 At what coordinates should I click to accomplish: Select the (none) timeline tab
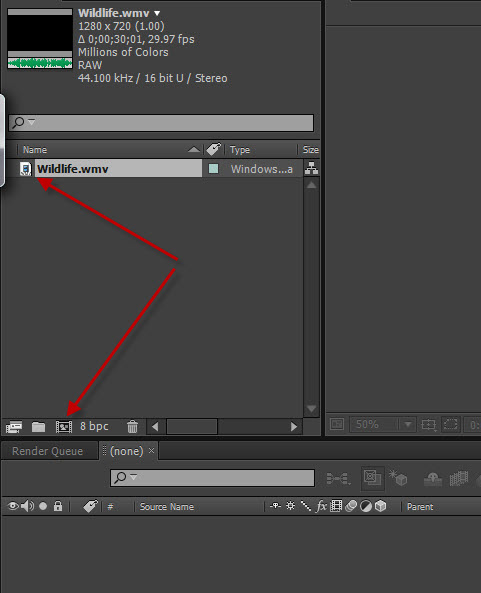pos(127,451)
